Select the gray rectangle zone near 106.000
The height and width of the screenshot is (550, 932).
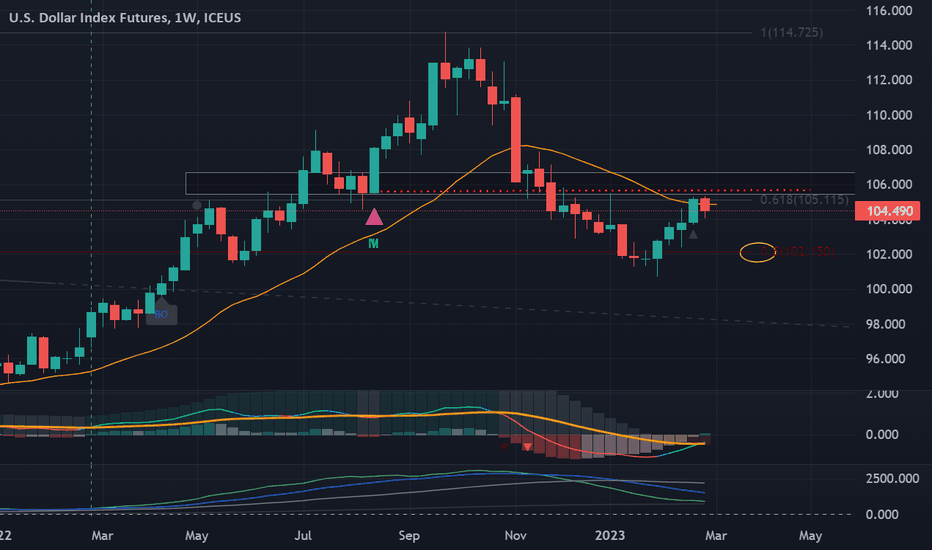(x=520, y=183)
